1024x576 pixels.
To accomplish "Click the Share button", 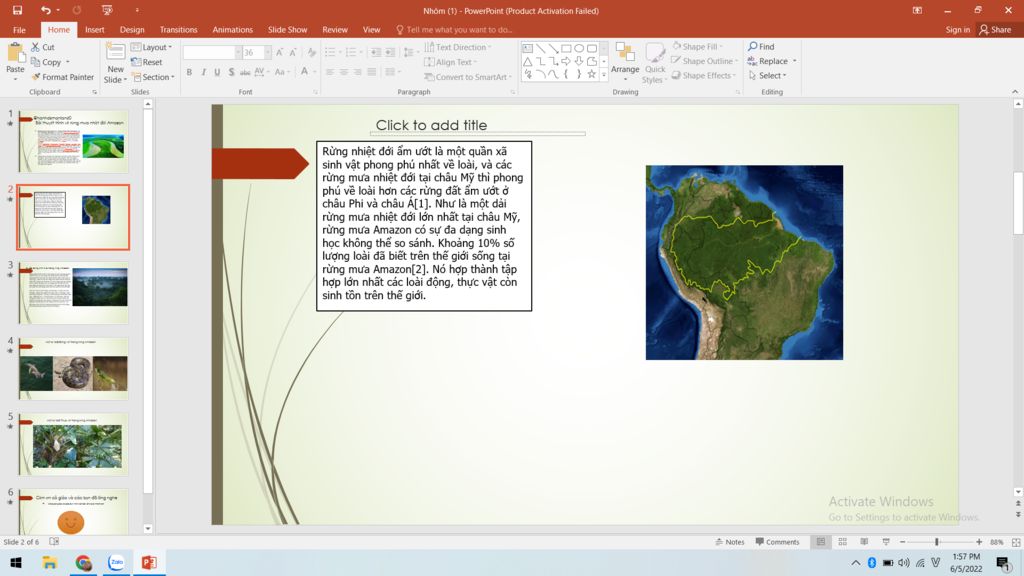I will [995, 30].
